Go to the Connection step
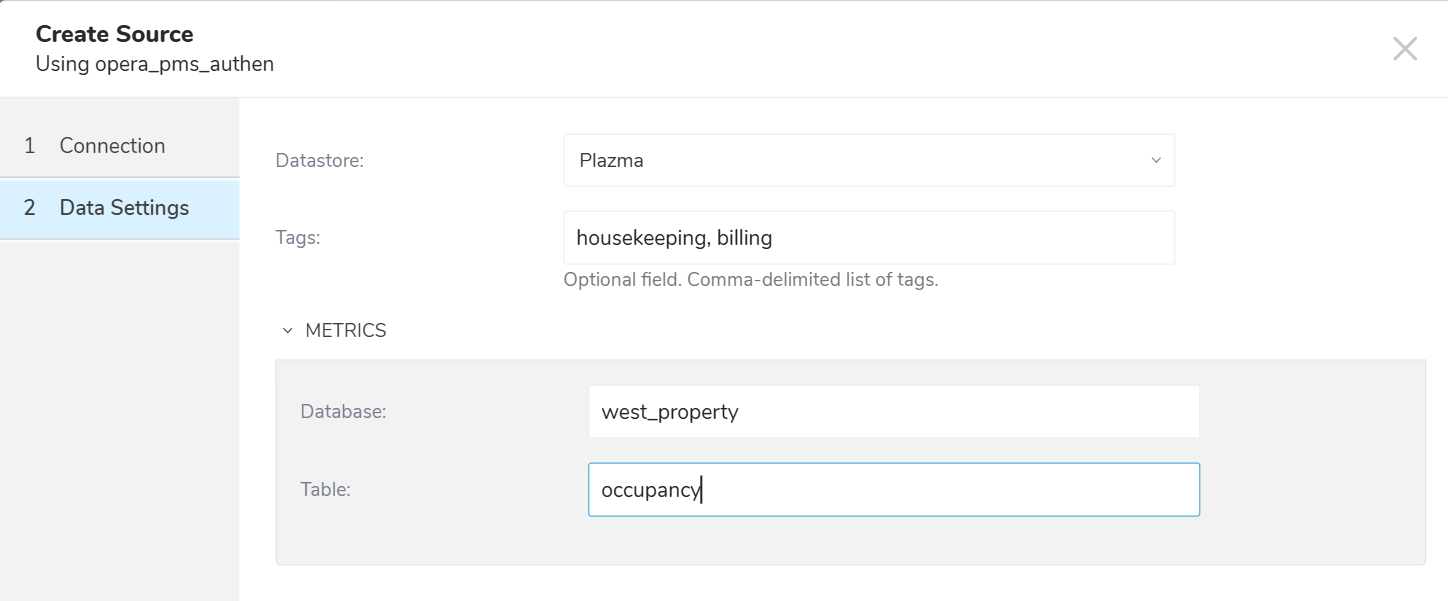This screenshot has width=1448, height=601. click(x=112, y=146)
